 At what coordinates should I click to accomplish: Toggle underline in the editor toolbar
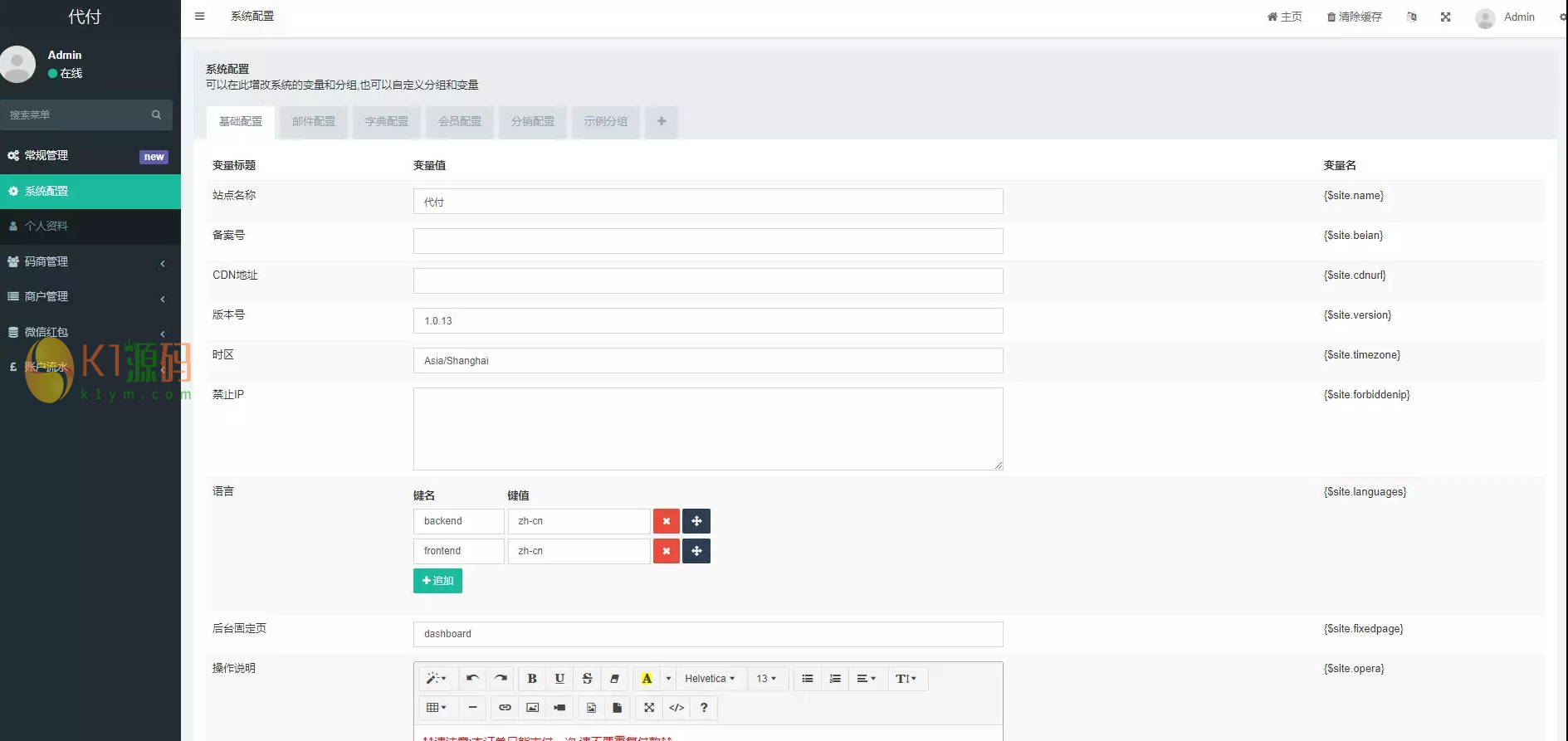tap(559, 679)
